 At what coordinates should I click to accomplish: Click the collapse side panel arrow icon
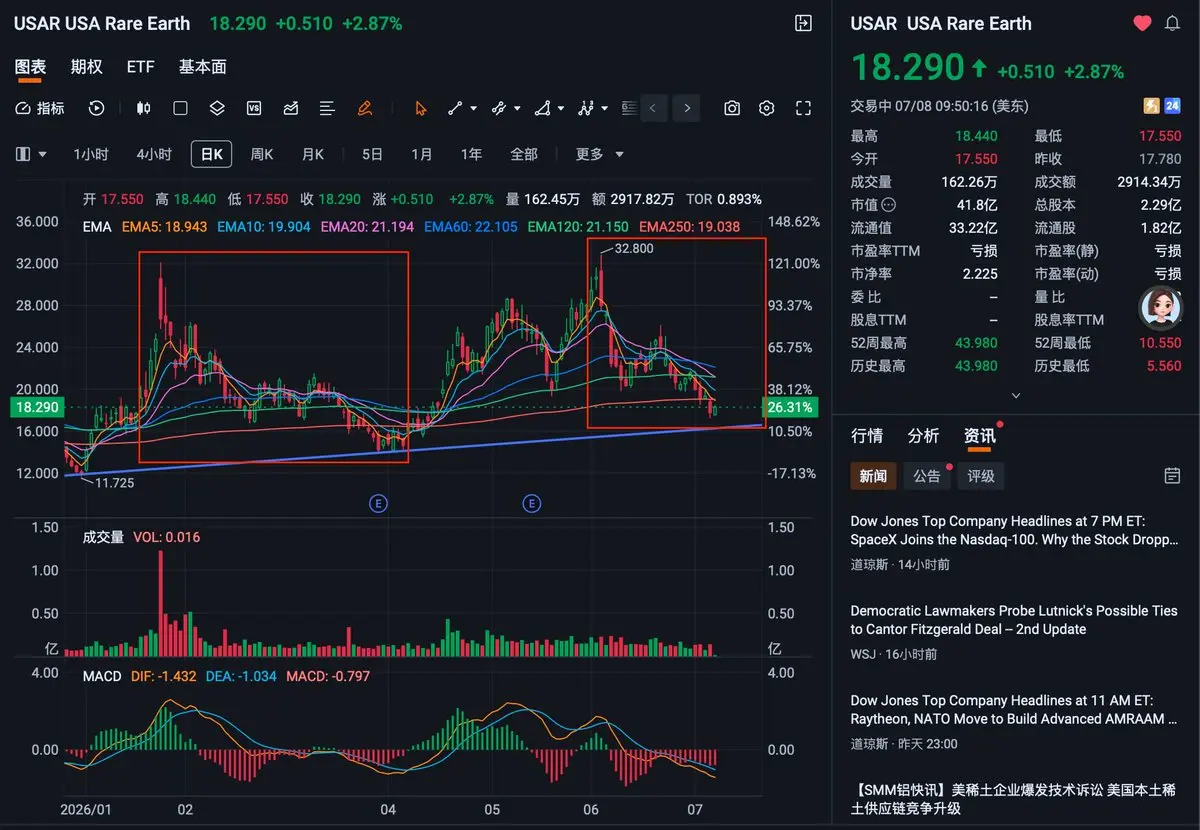(x=803, y=23)
